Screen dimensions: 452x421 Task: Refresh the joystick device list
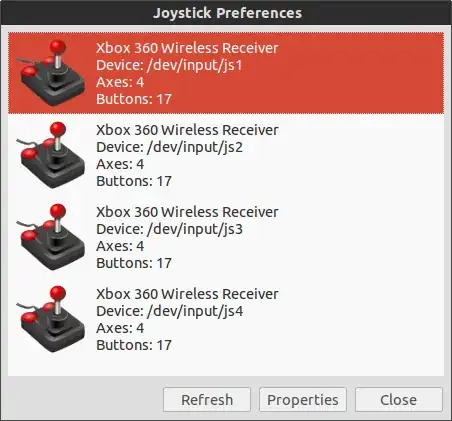207,400
